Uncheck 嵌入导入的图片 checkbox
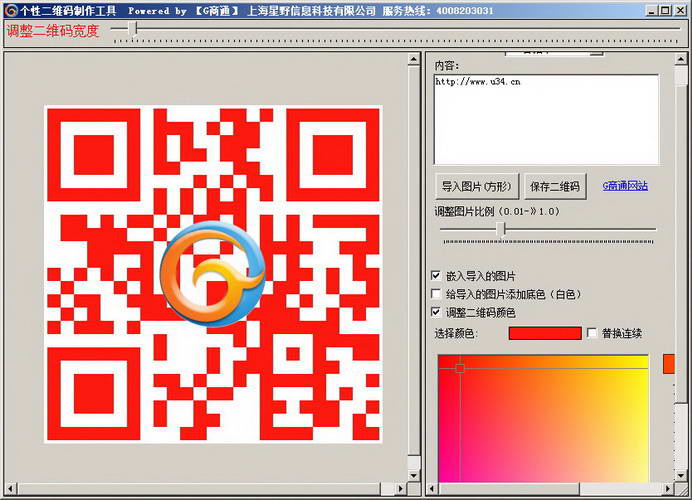 pyautogui.click(x=436, y=276)
